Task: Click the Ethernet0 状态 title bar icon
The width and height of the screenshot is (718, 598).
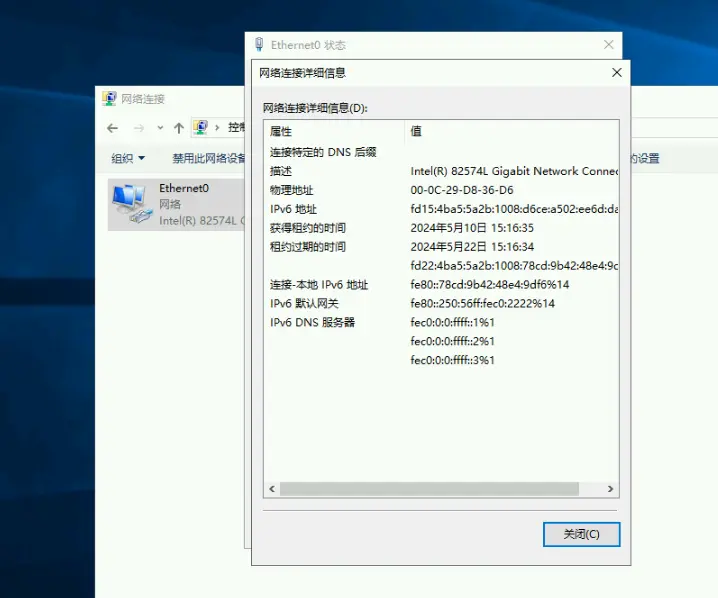Action: (x=260, y=45)
